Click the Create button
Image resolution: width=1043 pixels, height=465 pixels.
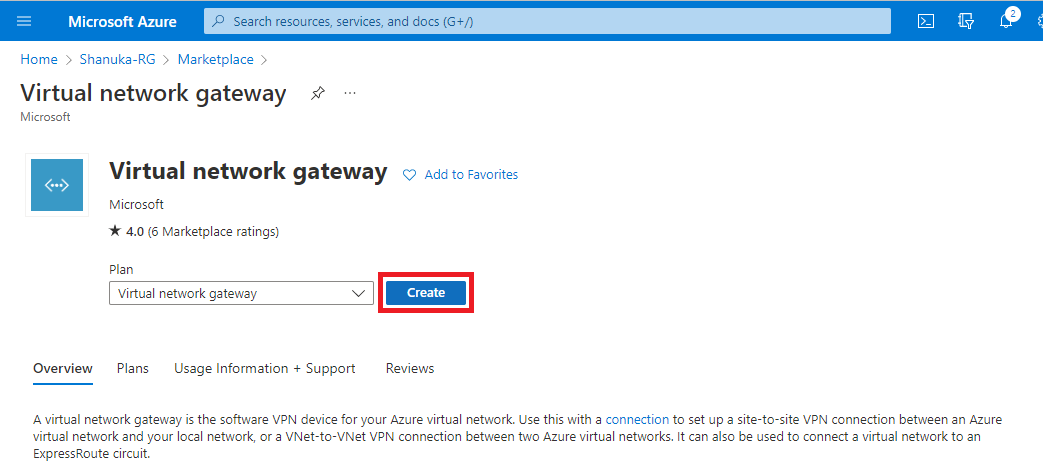(x=426, y=293)
